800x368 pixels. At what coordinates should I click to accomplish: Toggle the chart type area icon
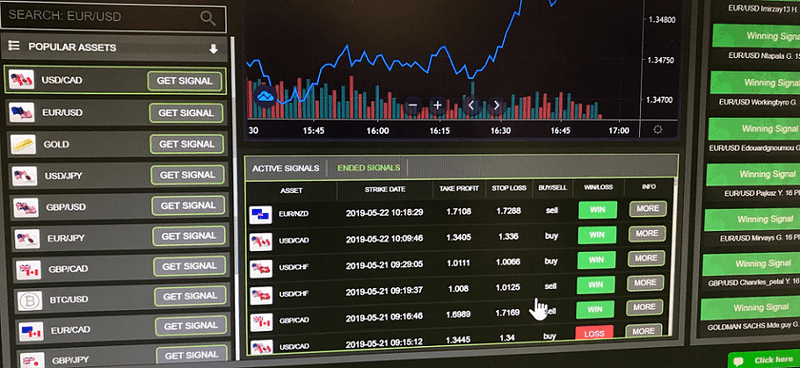click(x=266, y=95)
